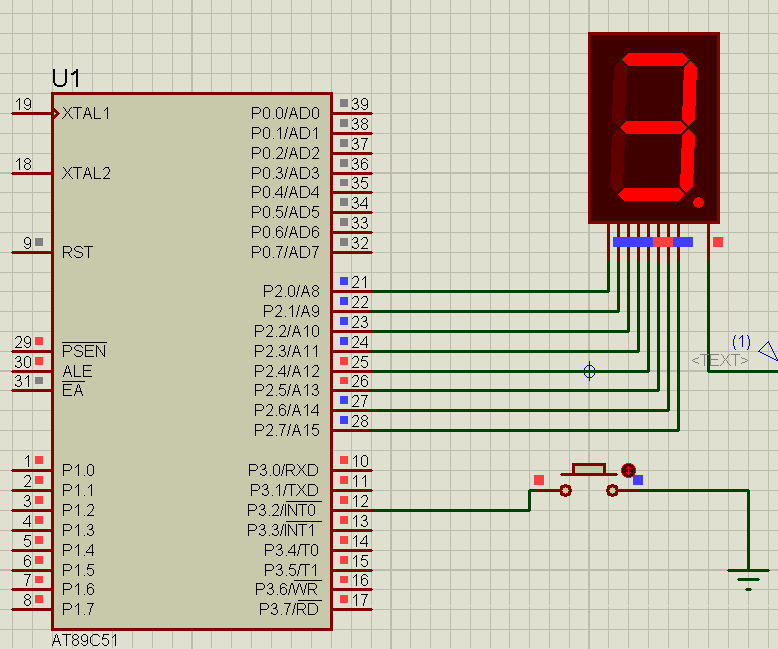The height and width of the screenshot is (649, 778).
Task: Click the P3.0/RXD pin label
Action: click(x=283, y=470)
